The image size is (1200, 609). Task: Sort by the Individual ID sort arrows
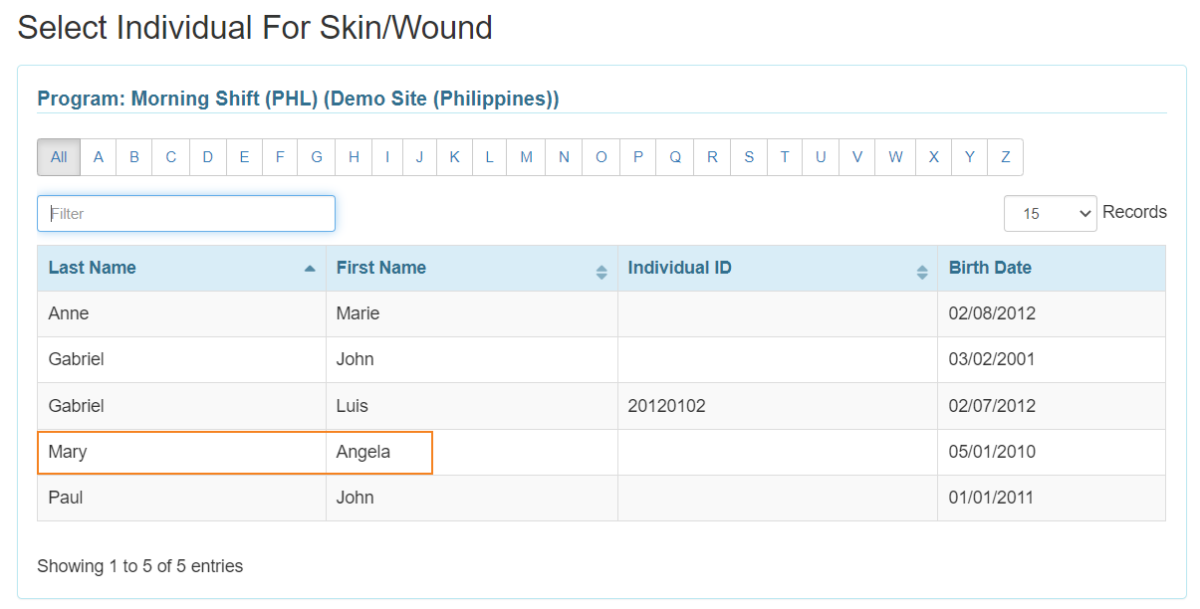921,268
